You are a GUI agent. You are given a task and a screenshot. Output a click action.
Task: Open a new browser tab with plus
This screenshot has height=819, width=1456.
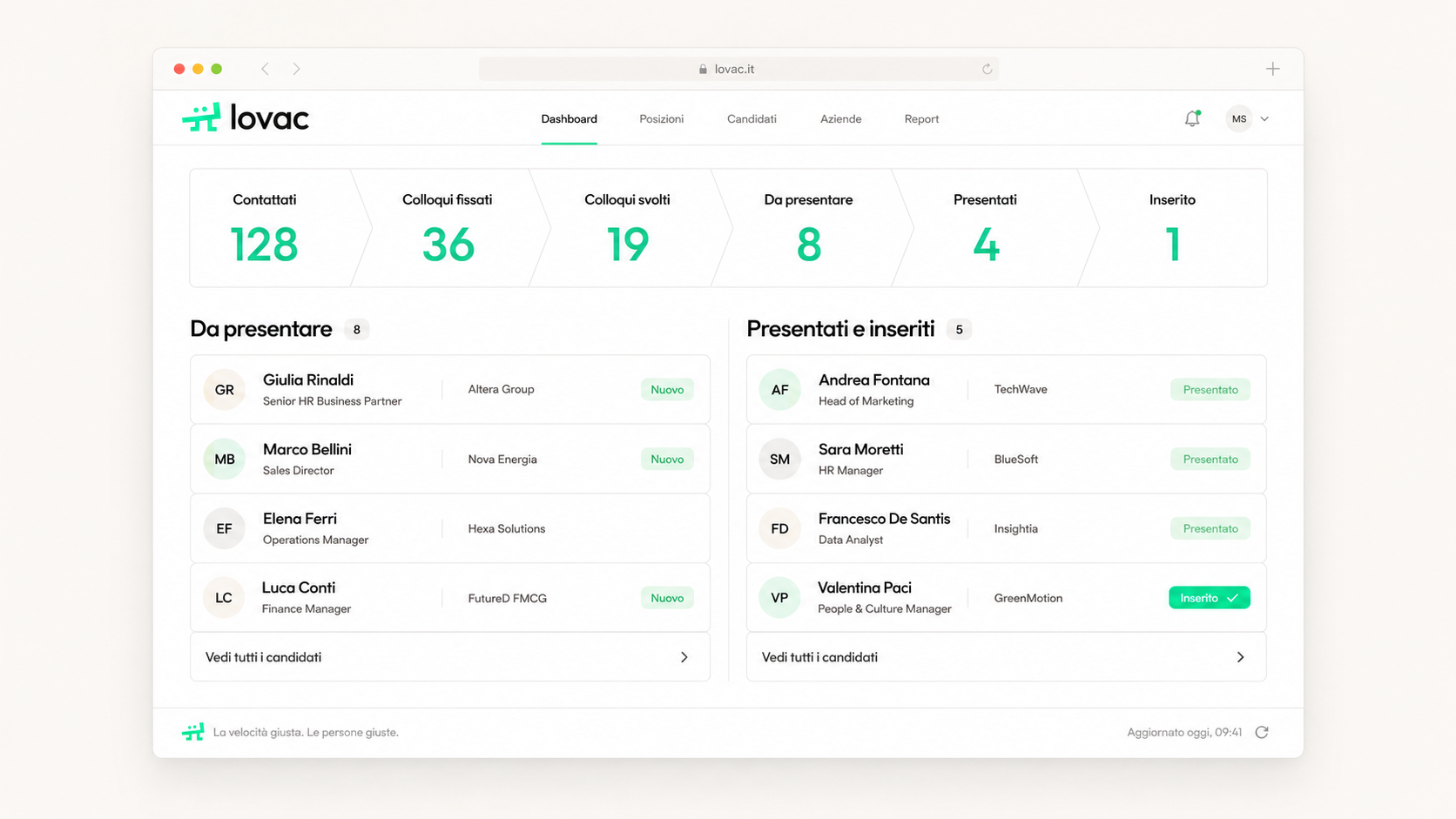pos(1272,69)
